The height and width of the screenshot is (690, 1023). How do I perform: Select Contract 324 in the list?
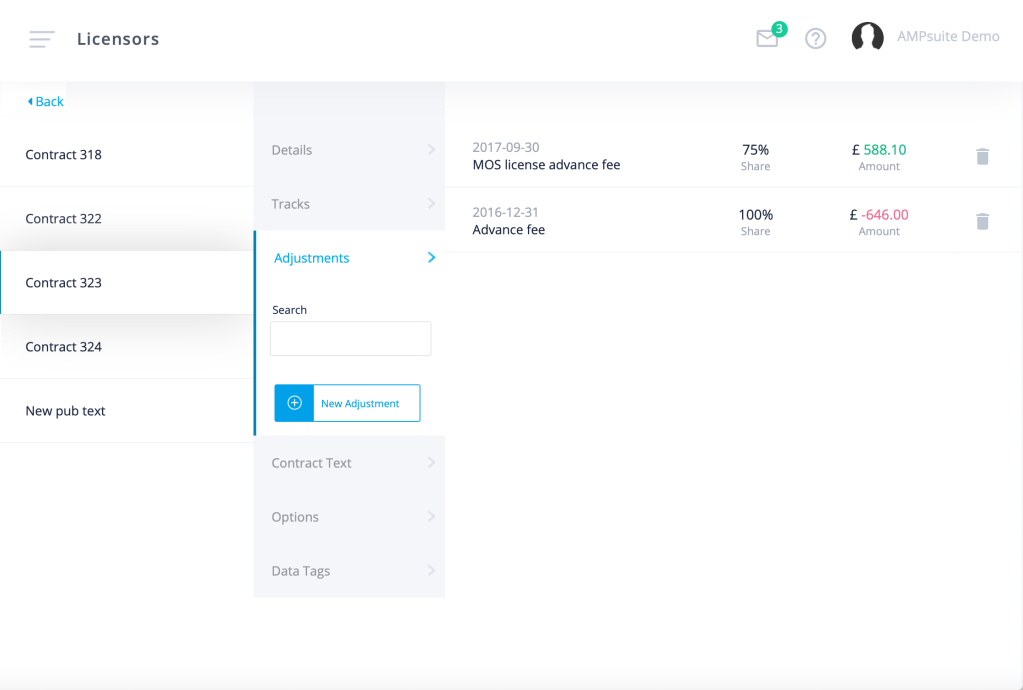click(127, 346)
